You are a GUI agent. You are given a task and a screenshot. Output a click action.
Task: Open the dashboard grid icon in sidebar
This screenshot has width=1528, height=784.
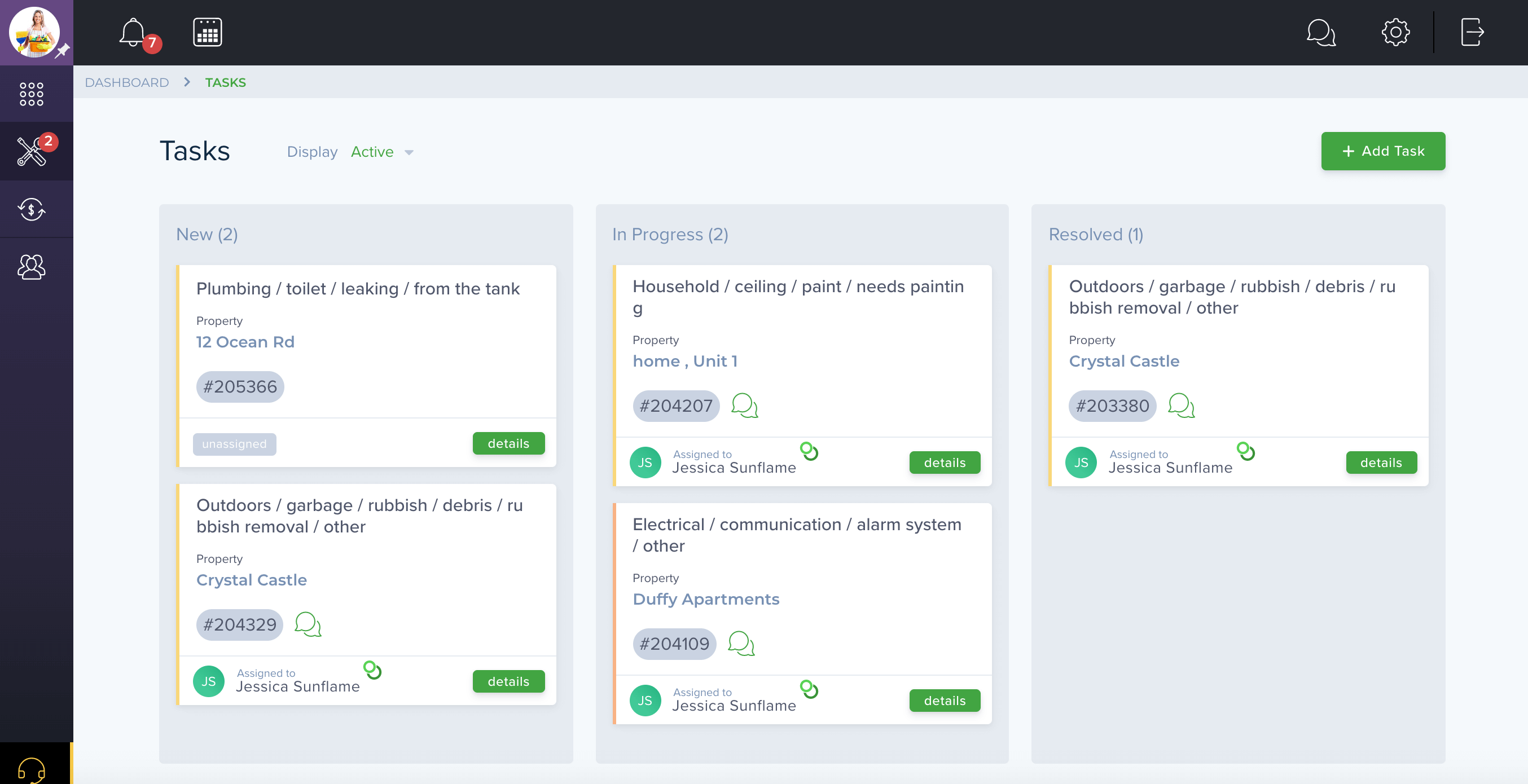[x=32, y=94]
